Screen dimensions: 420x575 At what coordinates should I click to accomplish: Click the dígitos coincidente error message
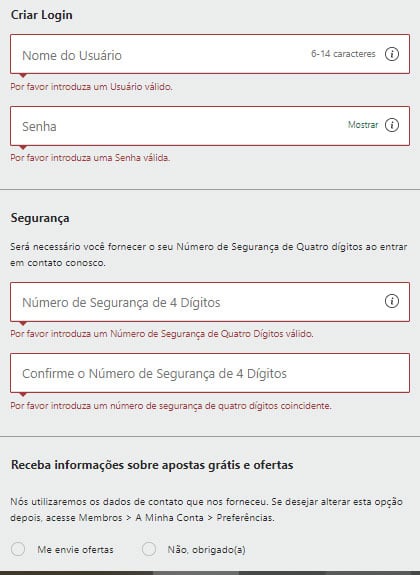[171, 406]
